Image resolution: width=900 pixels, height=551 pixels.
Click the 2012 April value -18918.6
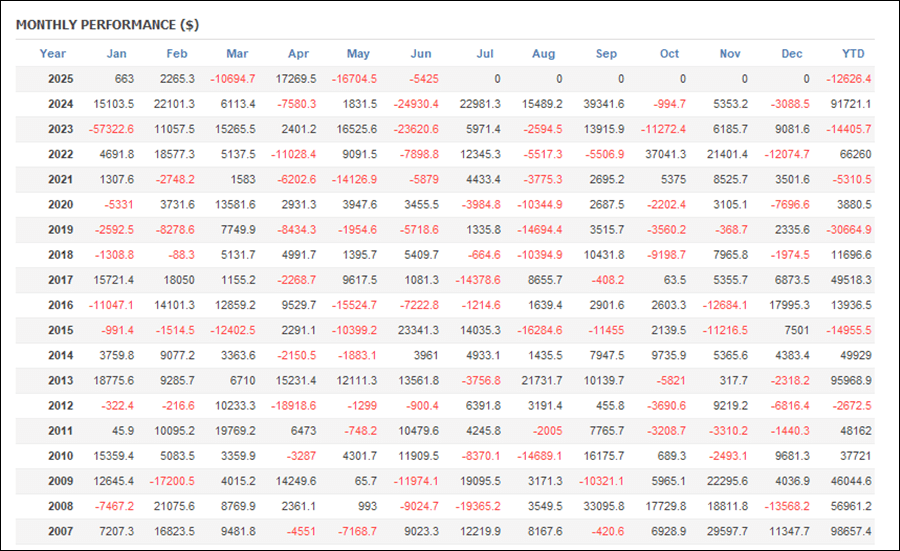pyautogui.click(x=293, y=406)
